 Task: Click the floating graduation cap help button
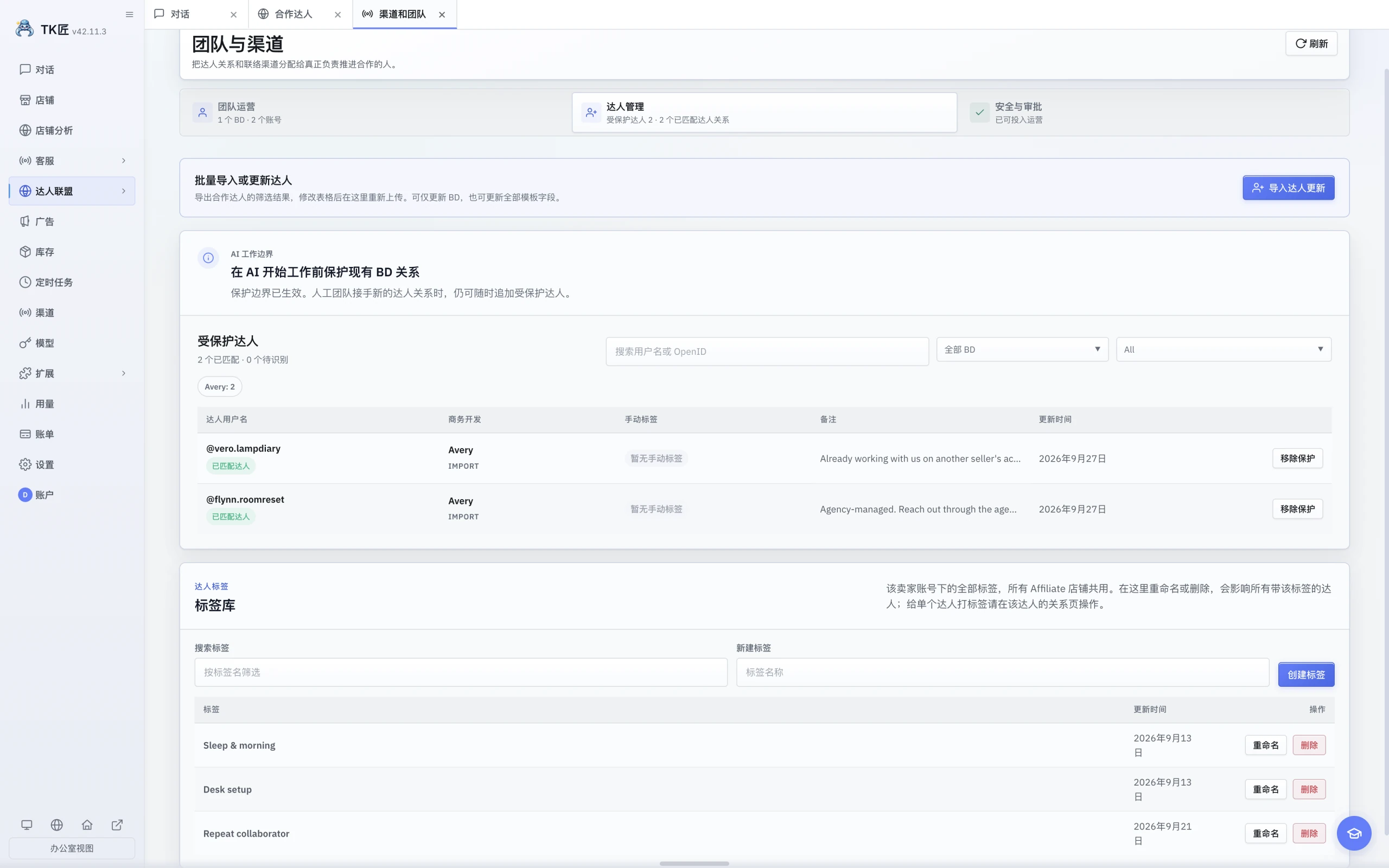(x=1354, y=833)
